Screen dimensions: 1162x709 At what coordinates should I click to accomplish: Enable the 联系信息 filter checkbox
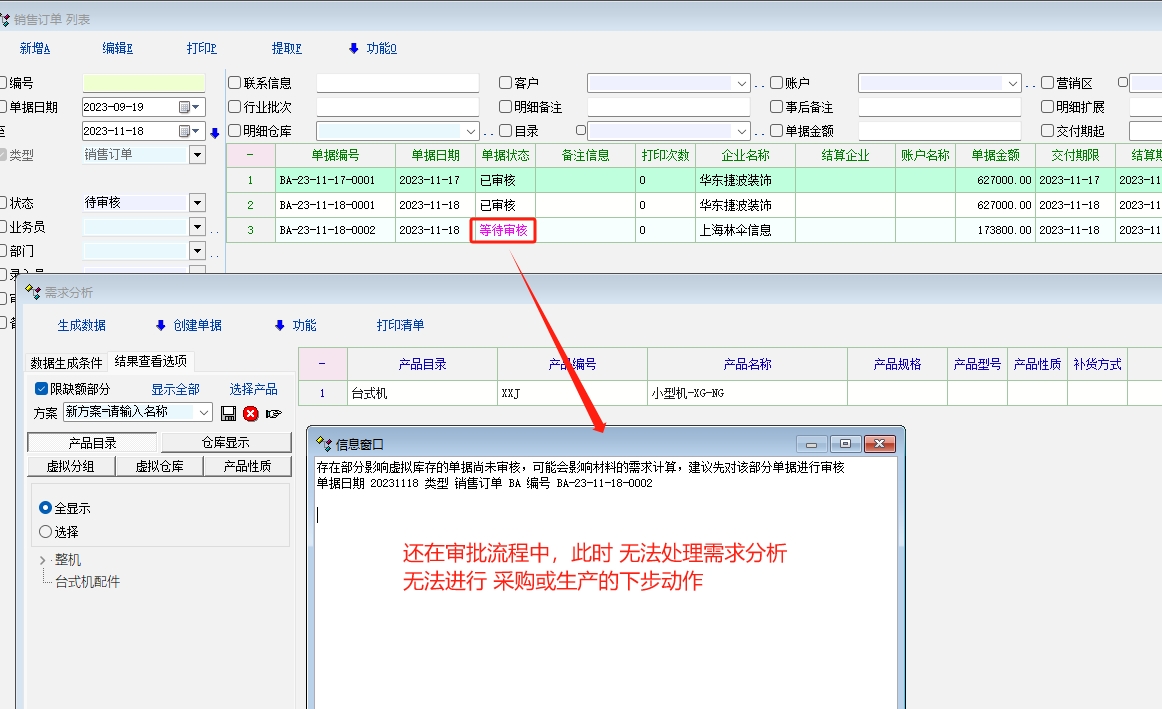pyautogui.click(x=235, y=83)
